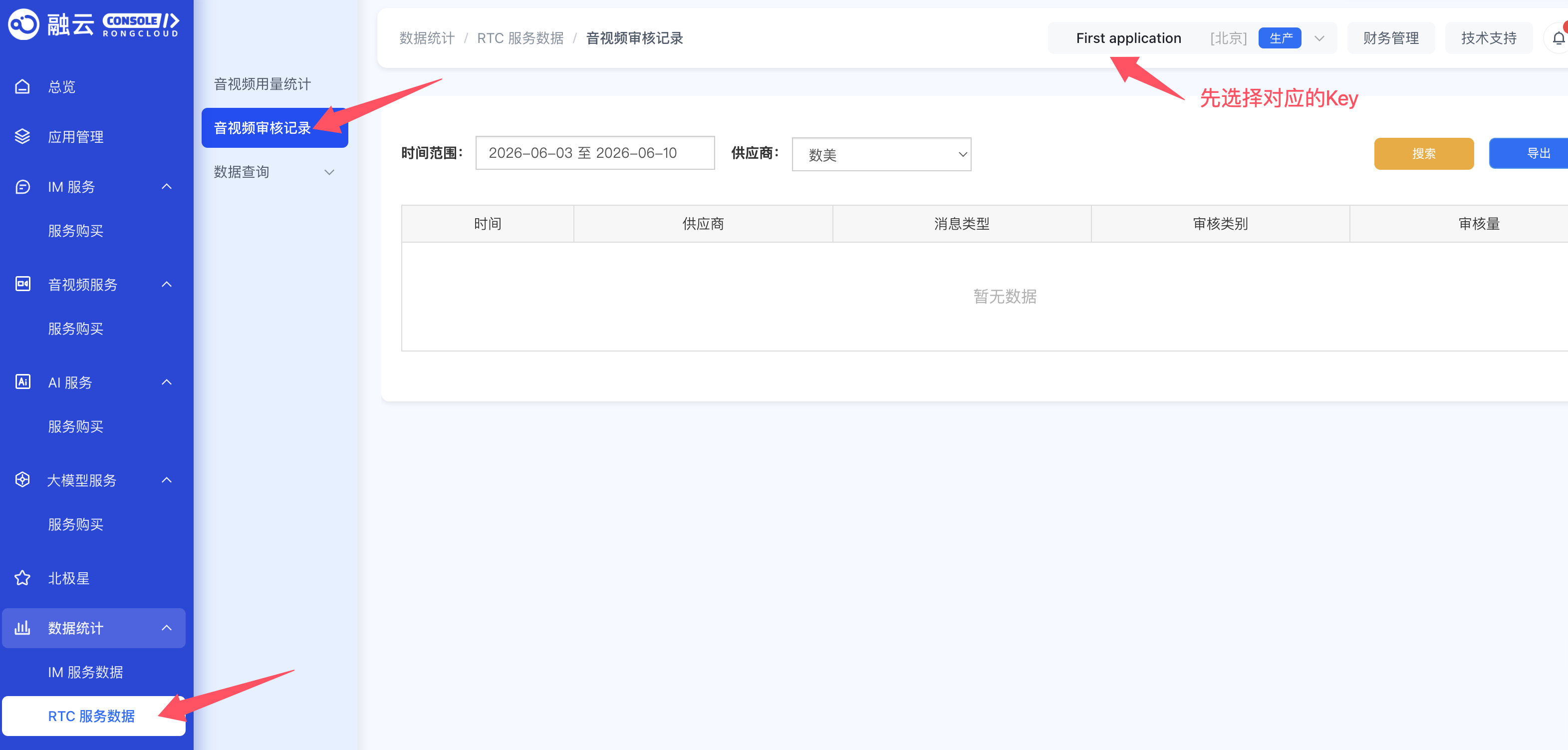Select 音视频审核记录 menu item
The width and height of the screenshot is (1568, 750).
(x=274, y=128)
